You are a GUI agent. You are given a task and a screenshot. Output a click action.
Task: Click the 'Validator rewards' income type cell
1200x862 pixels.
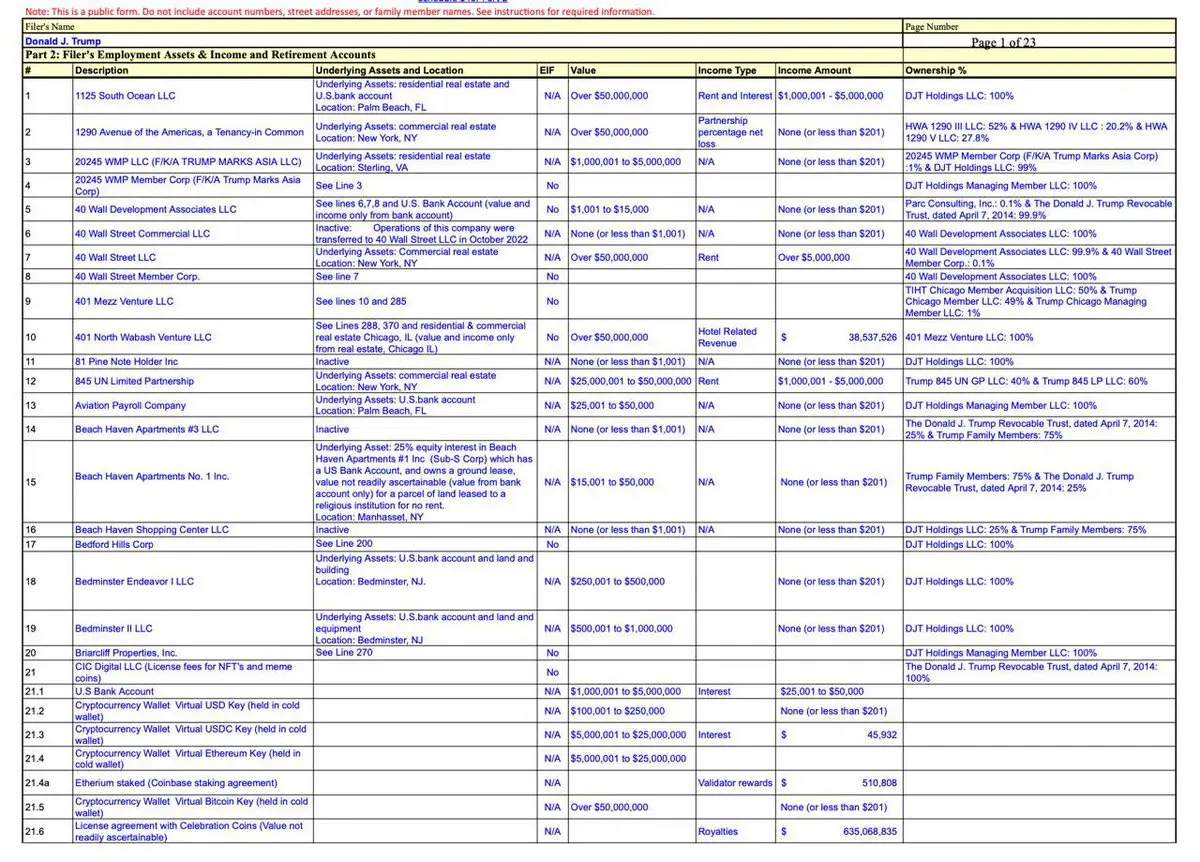click(x=735, y=782)
